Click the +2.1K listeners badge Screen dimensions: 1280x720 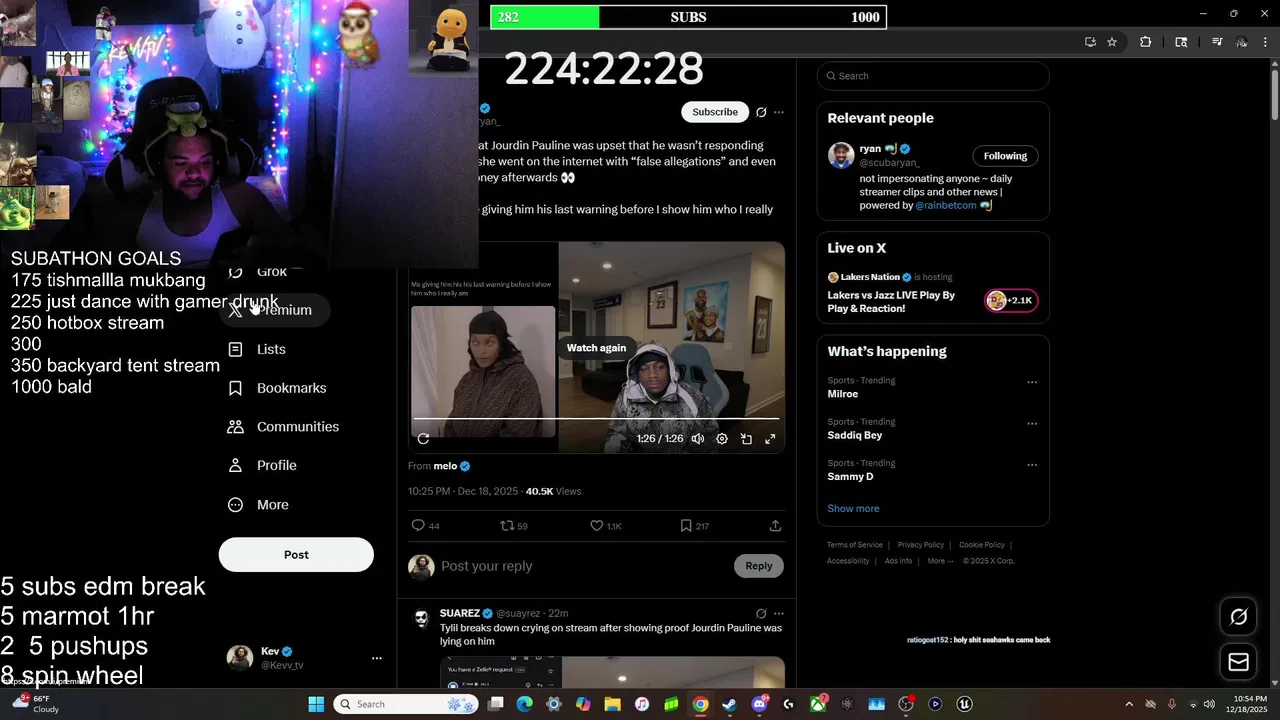[x=1011, y=301]
